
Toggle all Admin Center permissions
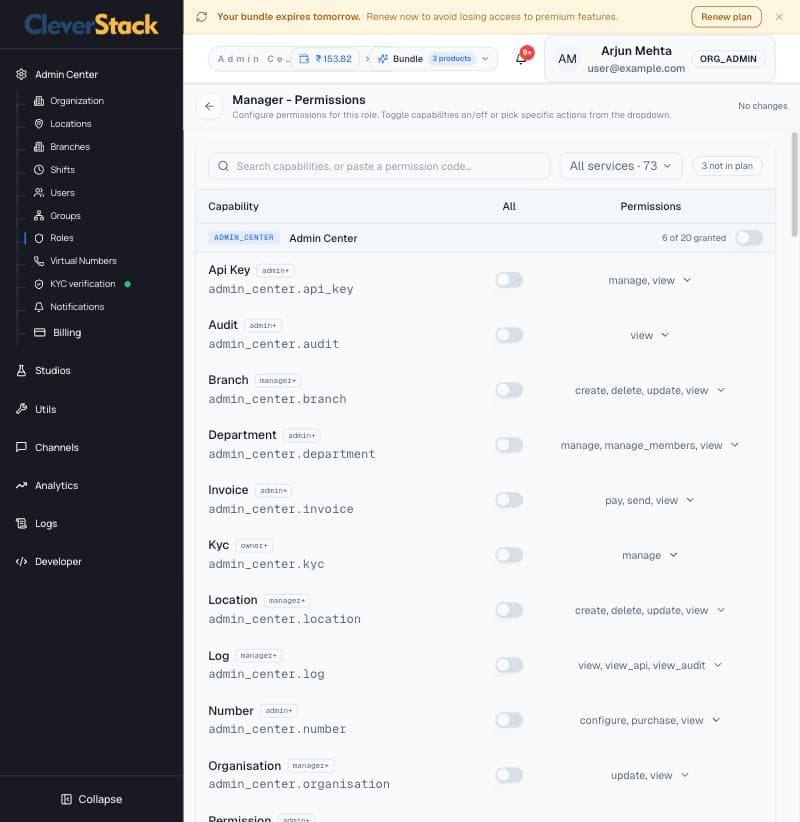749,238
